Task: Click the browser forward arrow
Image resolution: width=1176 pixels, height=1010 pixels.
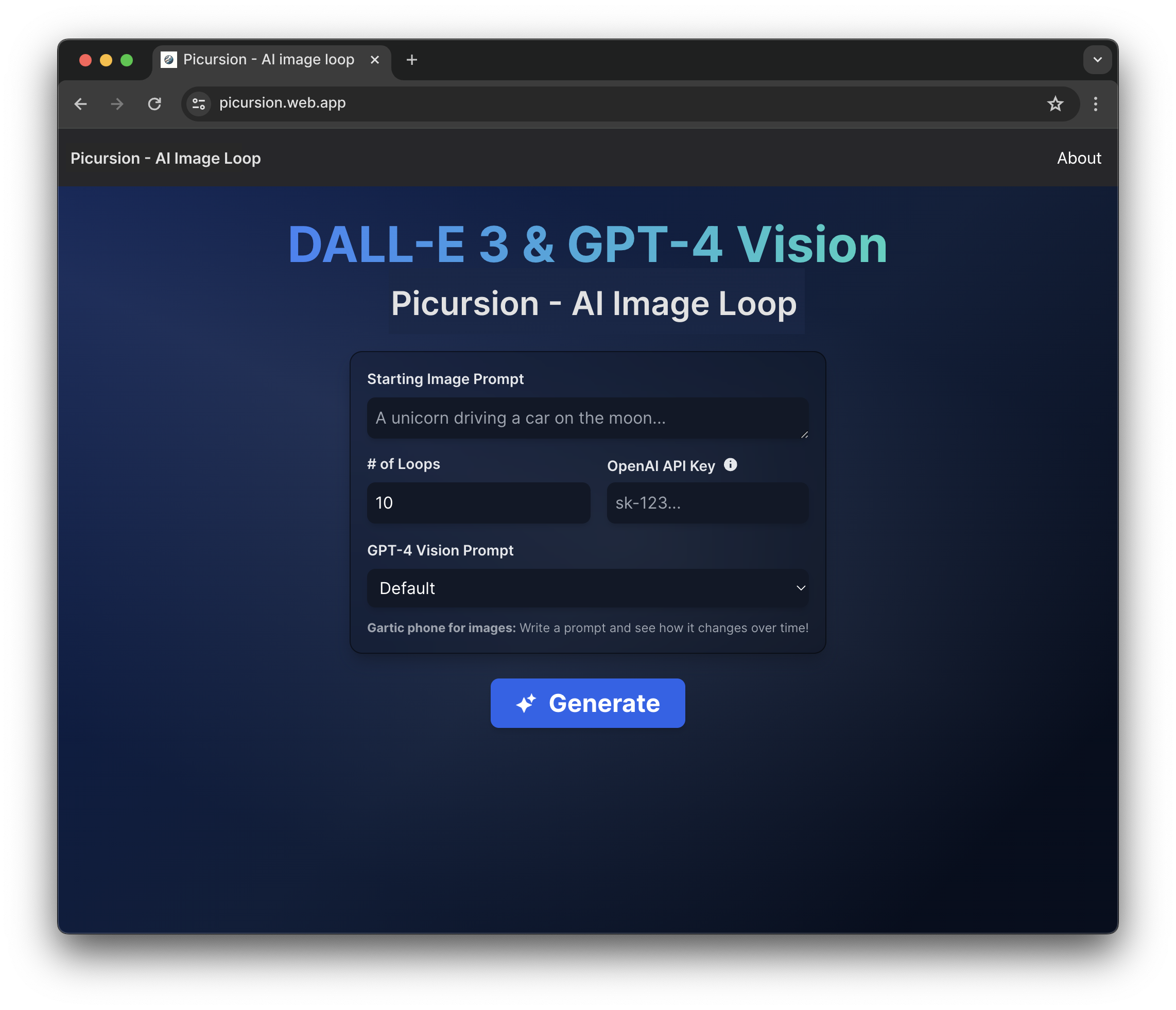Action: click(x=117, y=104)
